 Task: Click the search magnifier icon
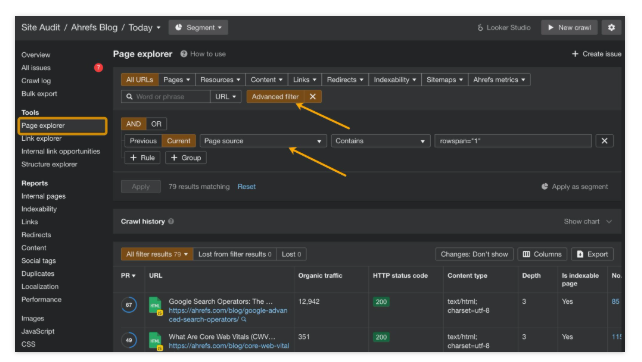click(129, 97)
